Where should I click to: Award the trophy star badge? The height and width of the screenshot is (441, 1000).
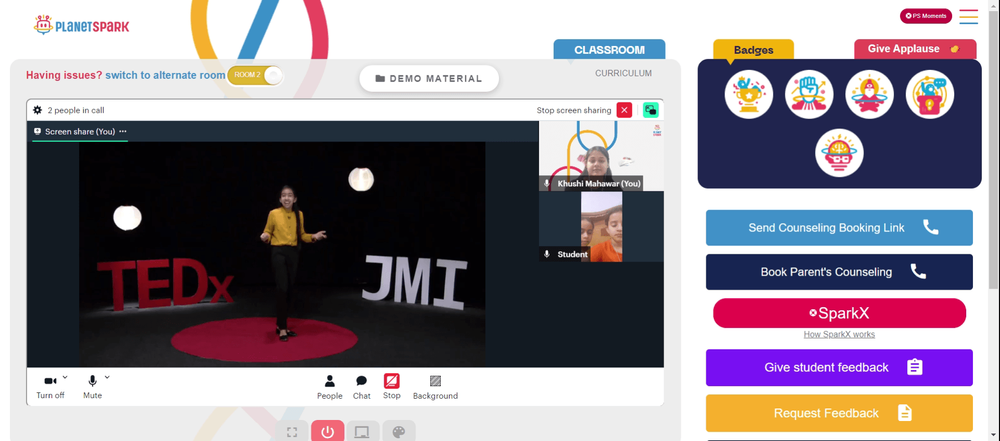tap(749, 94)
